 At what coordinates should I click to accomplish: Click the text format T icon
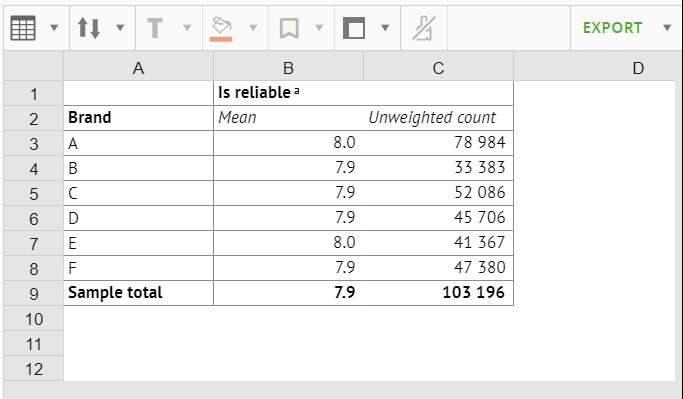(x=155, y=28)
